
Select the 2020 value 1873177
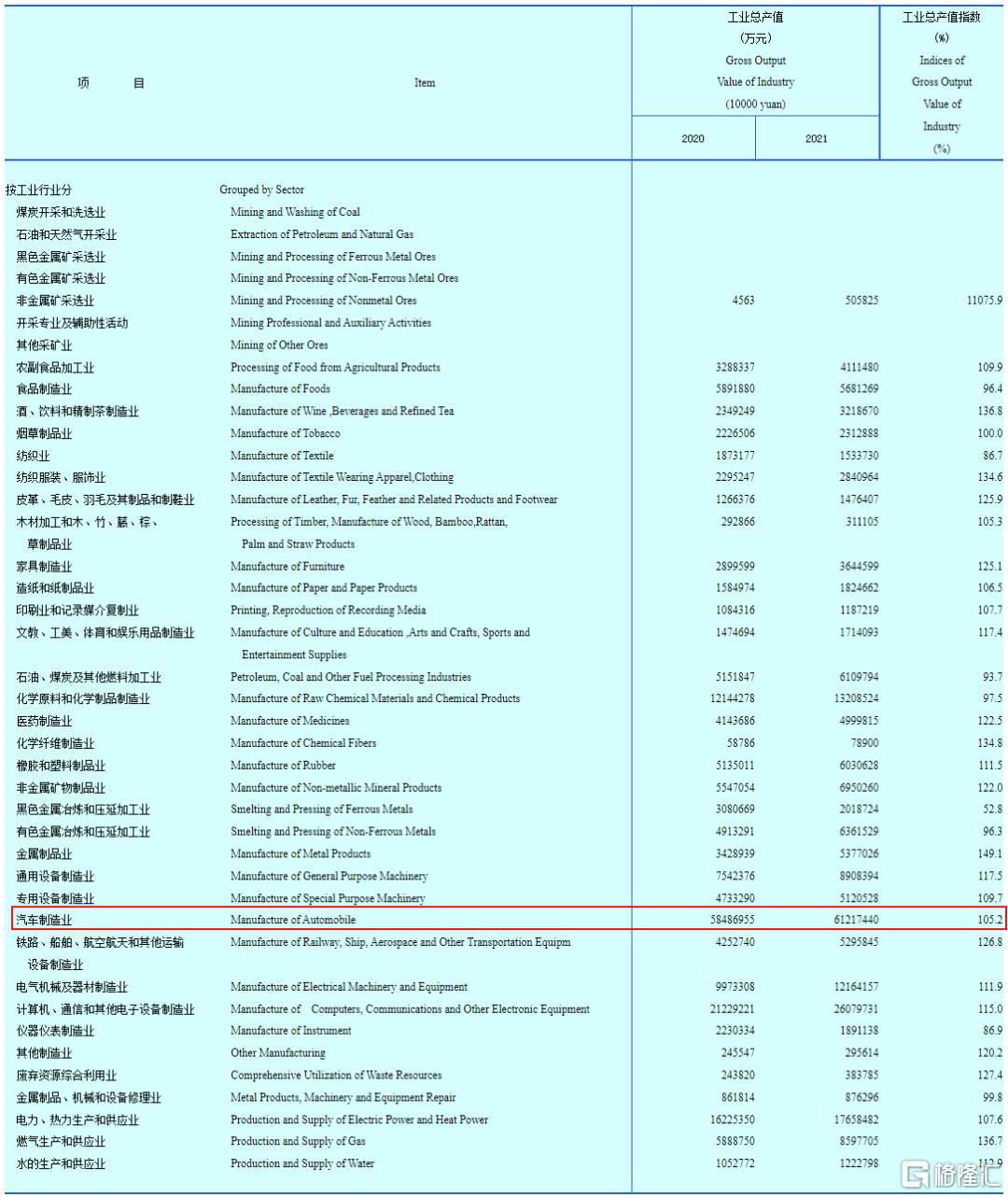tap(735, 457)
